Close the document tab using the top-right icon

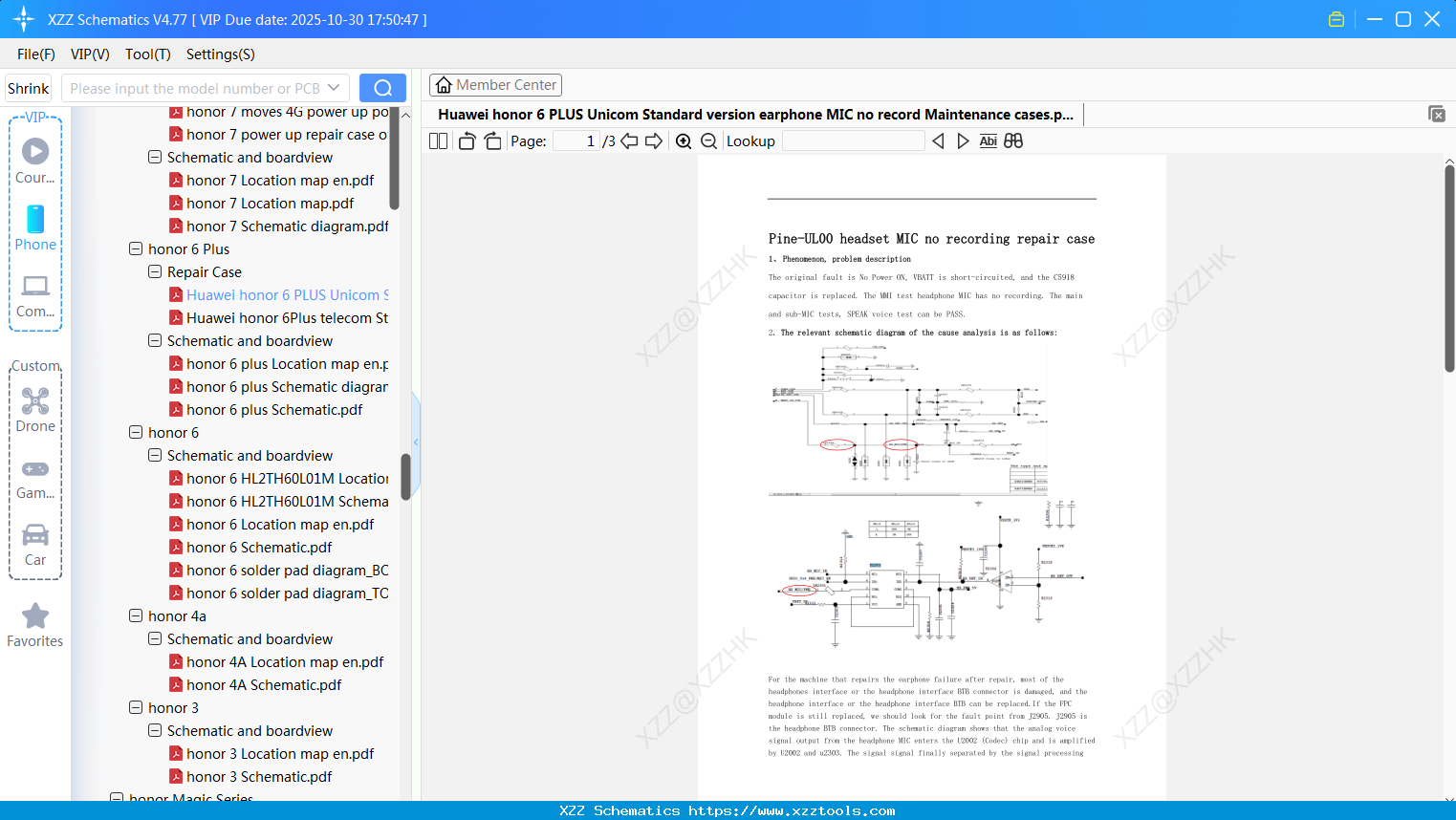click(1436, 114)
